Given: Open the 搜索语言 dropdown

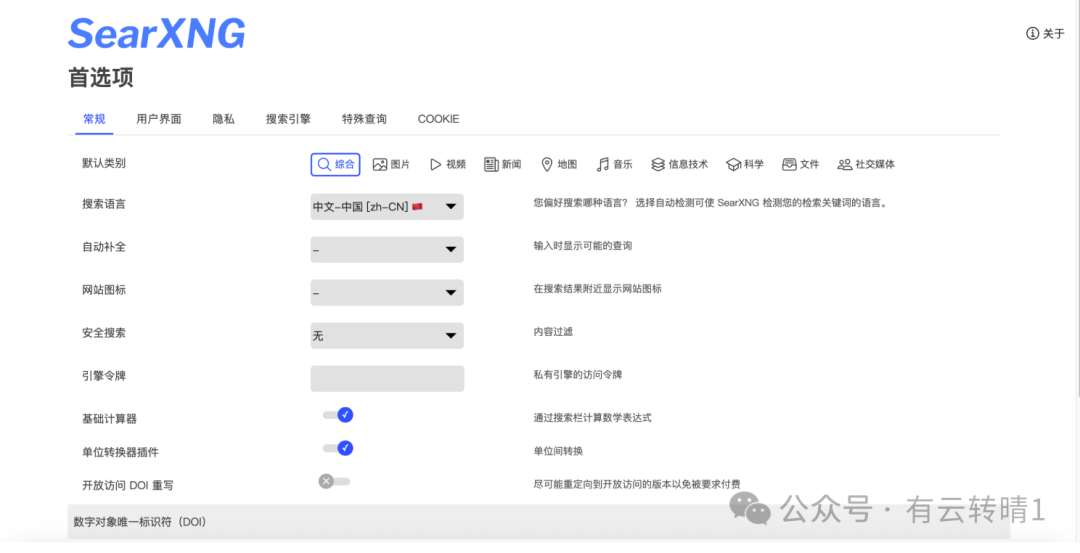Looking at the screenshot, I should [387, 207].
